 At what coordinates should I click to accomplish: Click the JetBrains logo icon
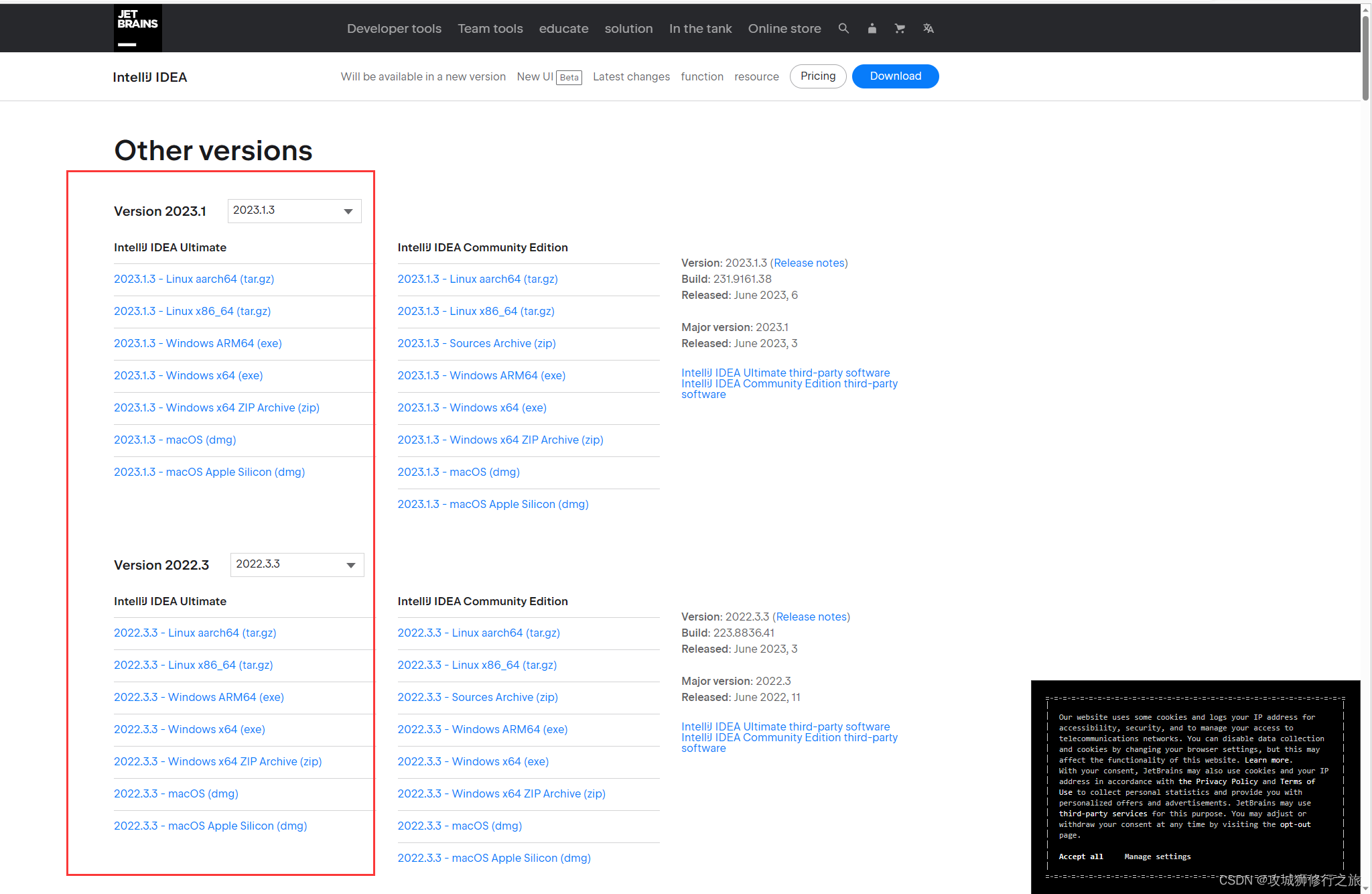137,28
